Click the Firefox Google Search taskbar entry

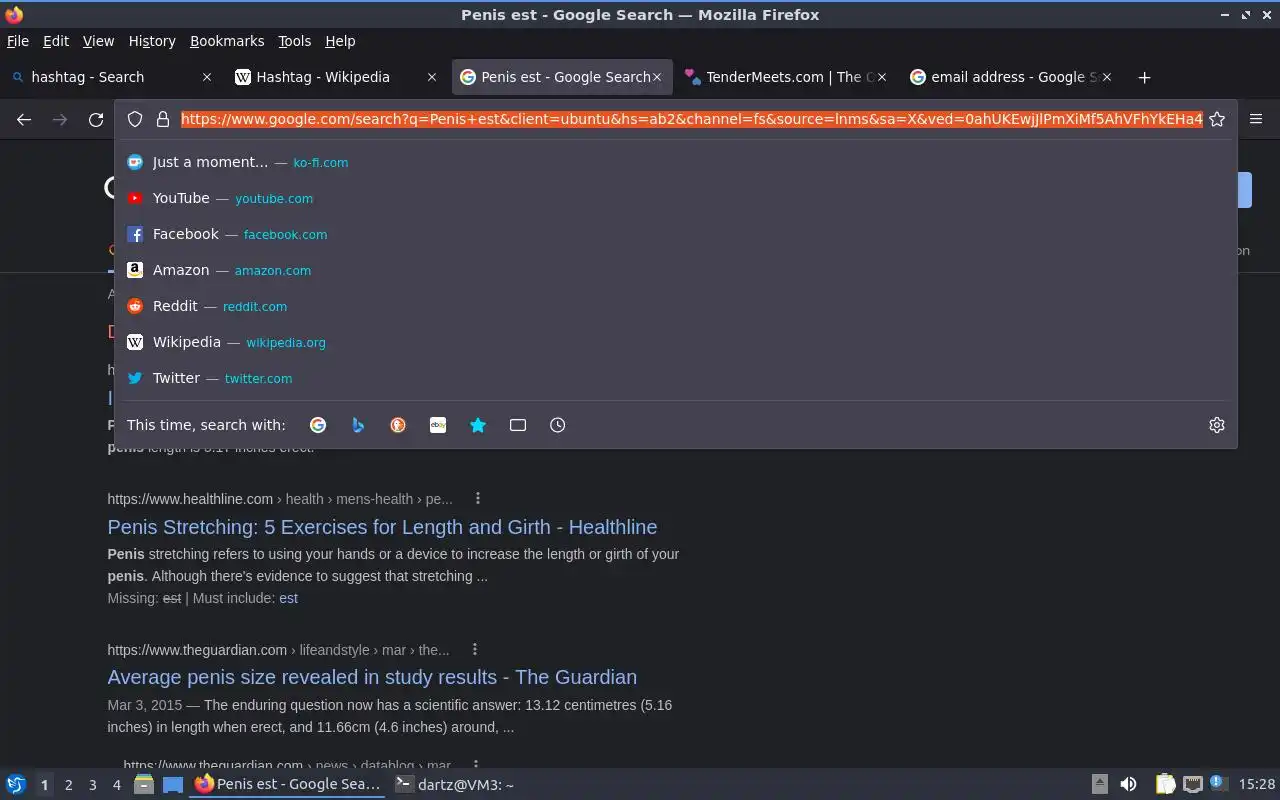pos(288,785)
